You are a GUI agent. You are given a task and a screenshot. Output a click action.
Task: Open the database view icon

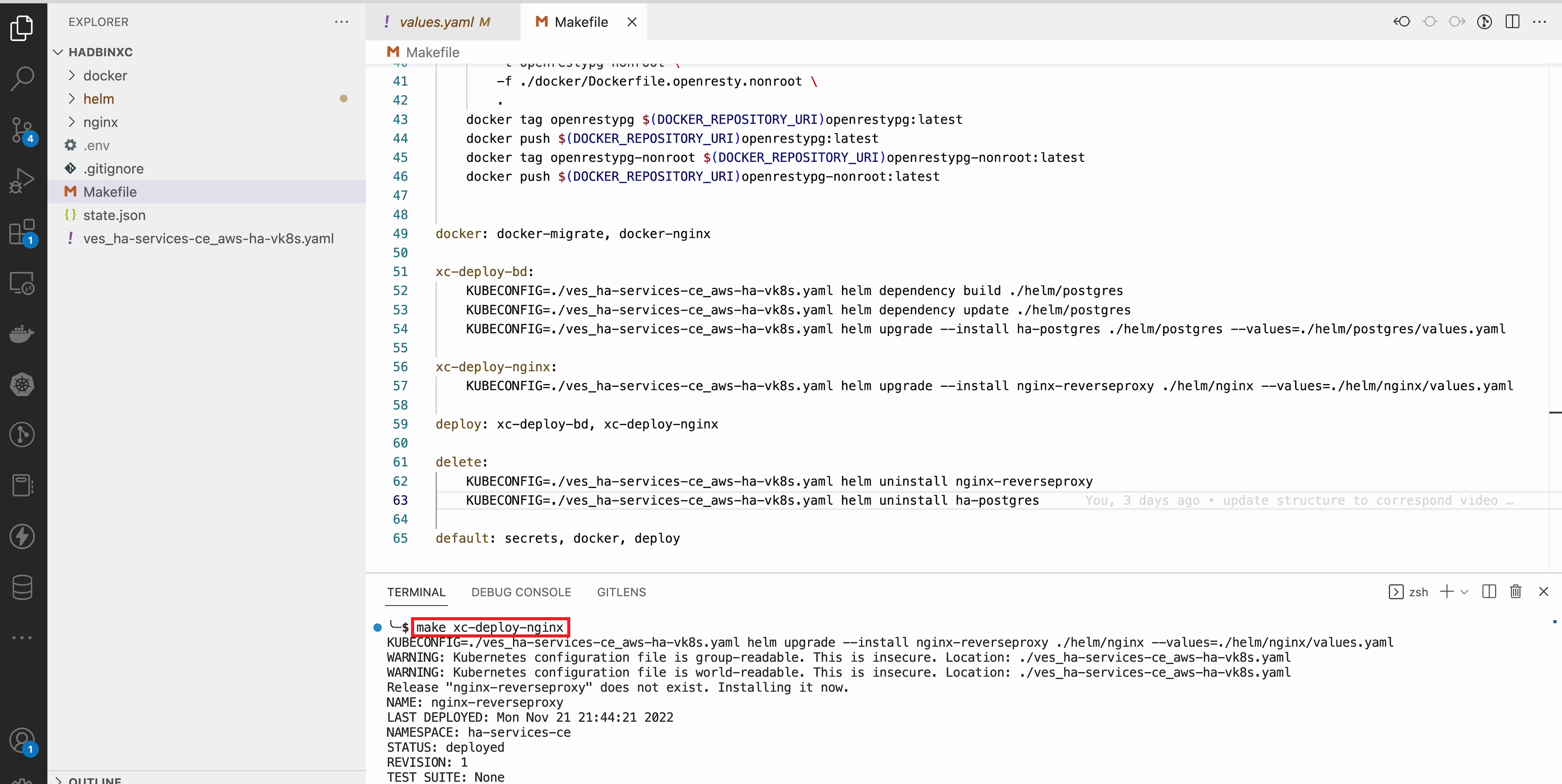pyautogui.click(x=23, y=587)
